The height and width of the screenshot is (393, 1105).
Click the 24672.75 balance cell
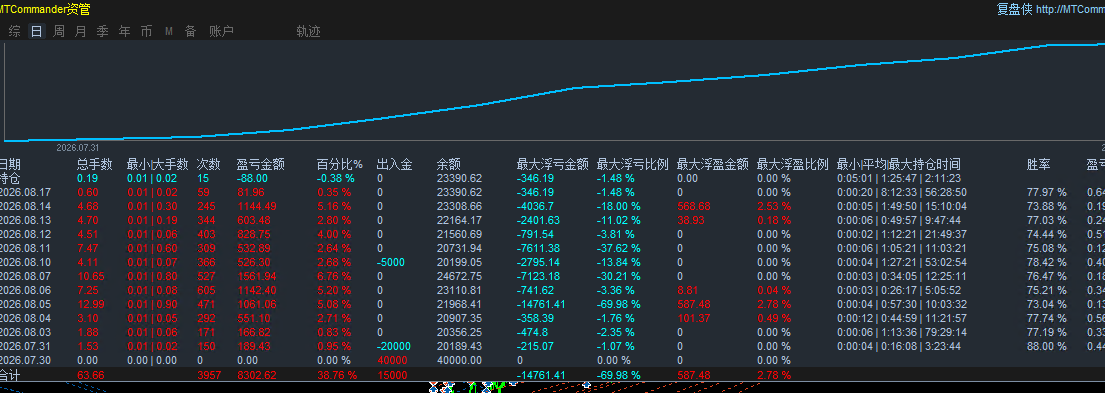pyautogui.click(x=459, y=276)
